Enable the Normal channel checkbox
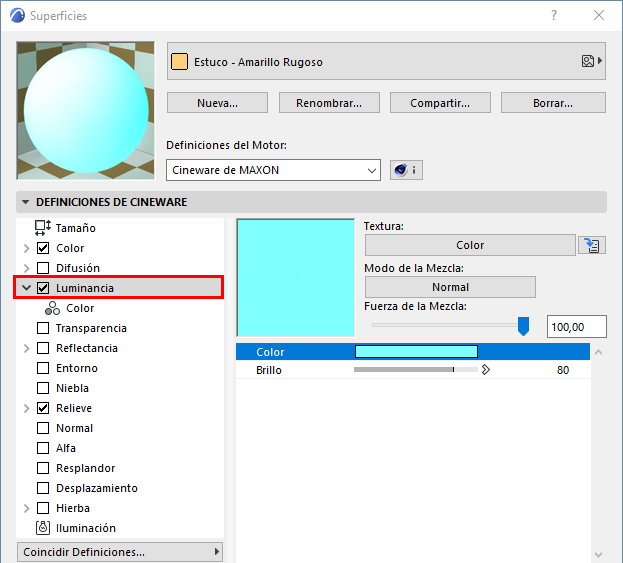This screenshot has height=563, width=623. tap(43, 428)
